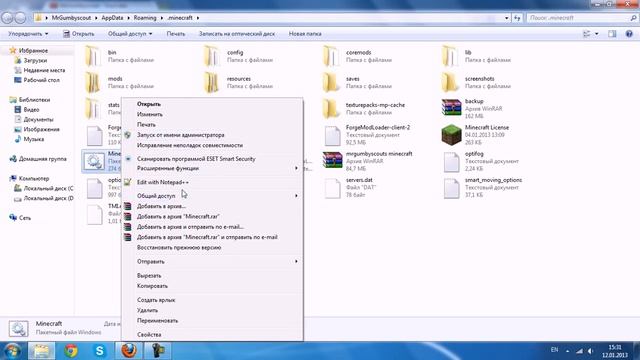Viewport: 640px width, 360px height.
Task: Select the smart_moving_options file icon
Action: pyautogui.click(x=451, y=188)
